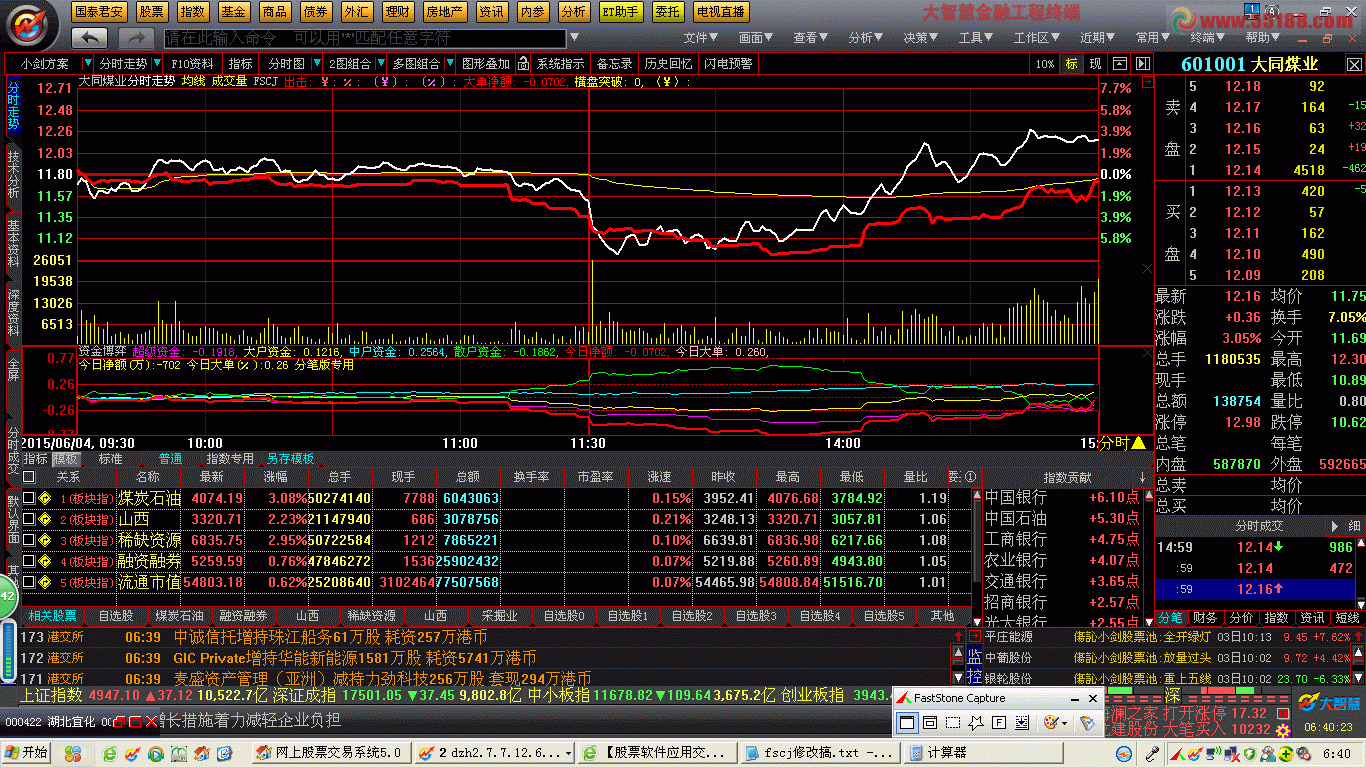1366x768 pixels.
Task: Open the 分时走势 dropdown arrow
Action: [x=158, y=63]
